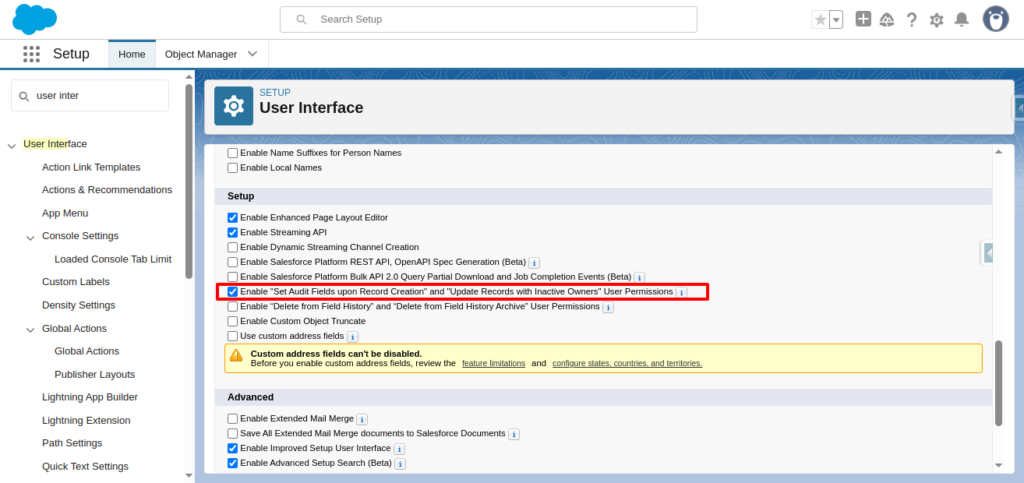Open Custom Labels in sidebar
Viewport: 1024px width, 483px height.
point(76,282)
